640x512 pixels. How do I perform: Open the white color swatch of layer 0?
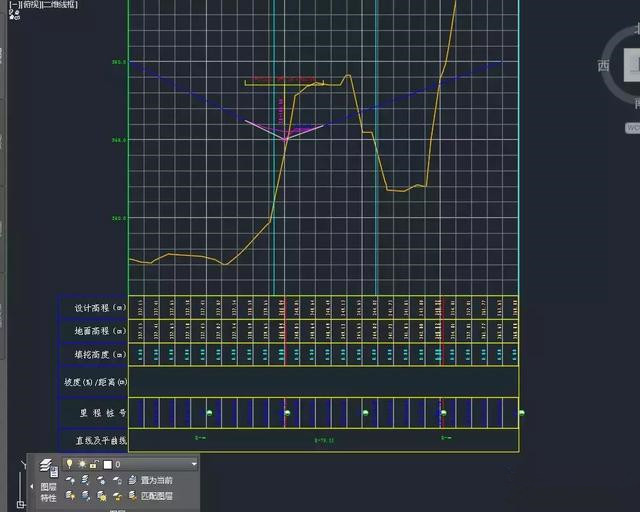[x=107, y=465]
